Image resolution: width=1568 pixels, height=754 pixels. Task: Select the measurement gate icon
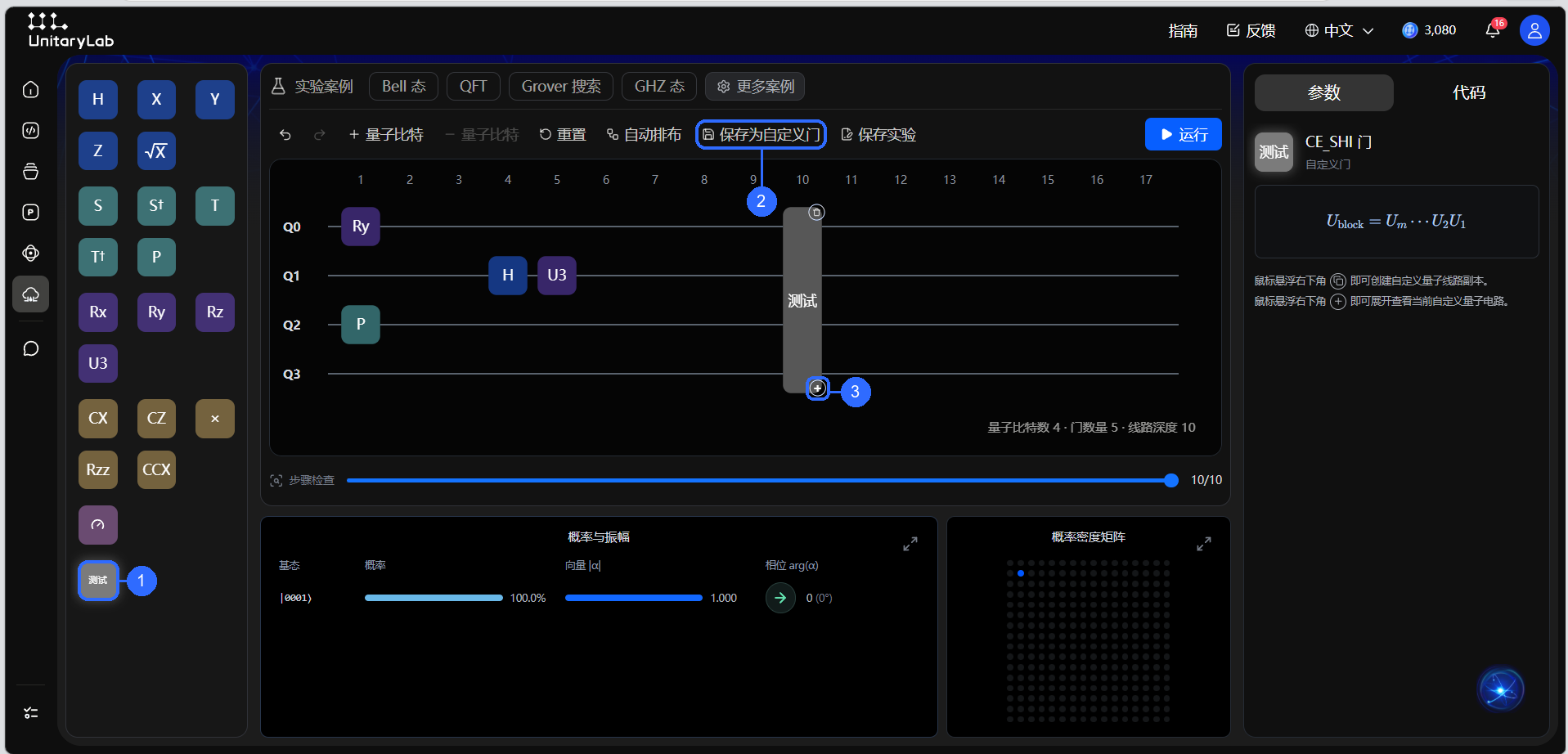tap(98, 525)
